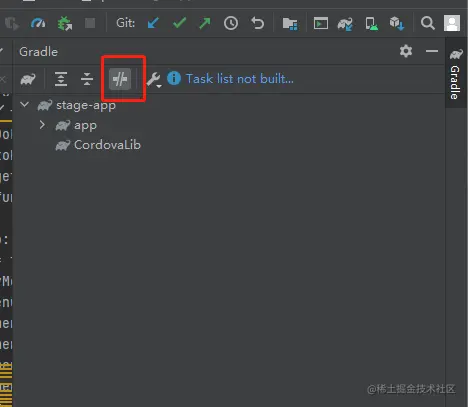This screenshot has width=468, height=407.
Task: Click the Git label in top toolbar
Action: click(125, 23)
